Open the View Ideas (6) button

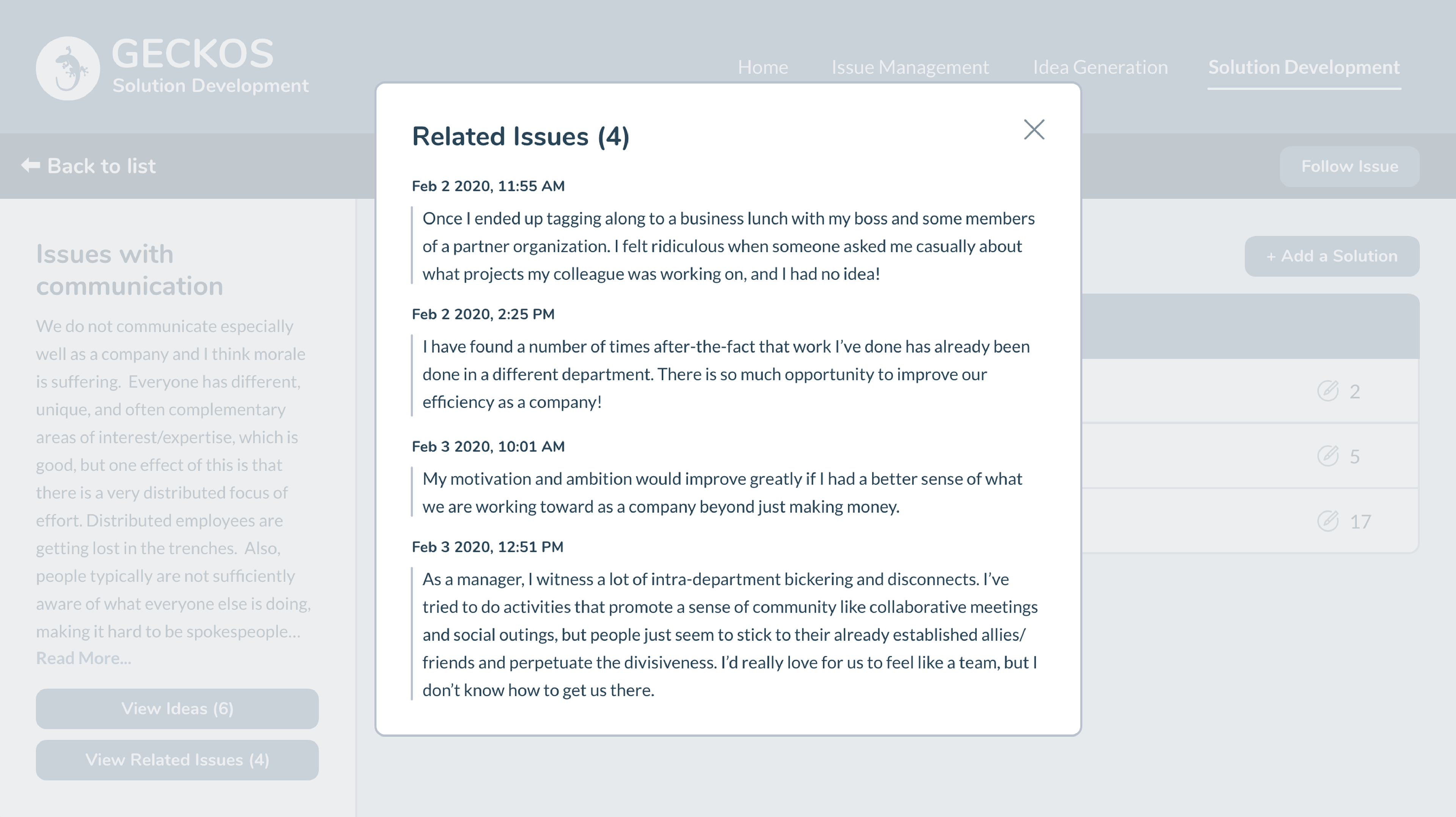pyautogui.click(x=177, y=709)
